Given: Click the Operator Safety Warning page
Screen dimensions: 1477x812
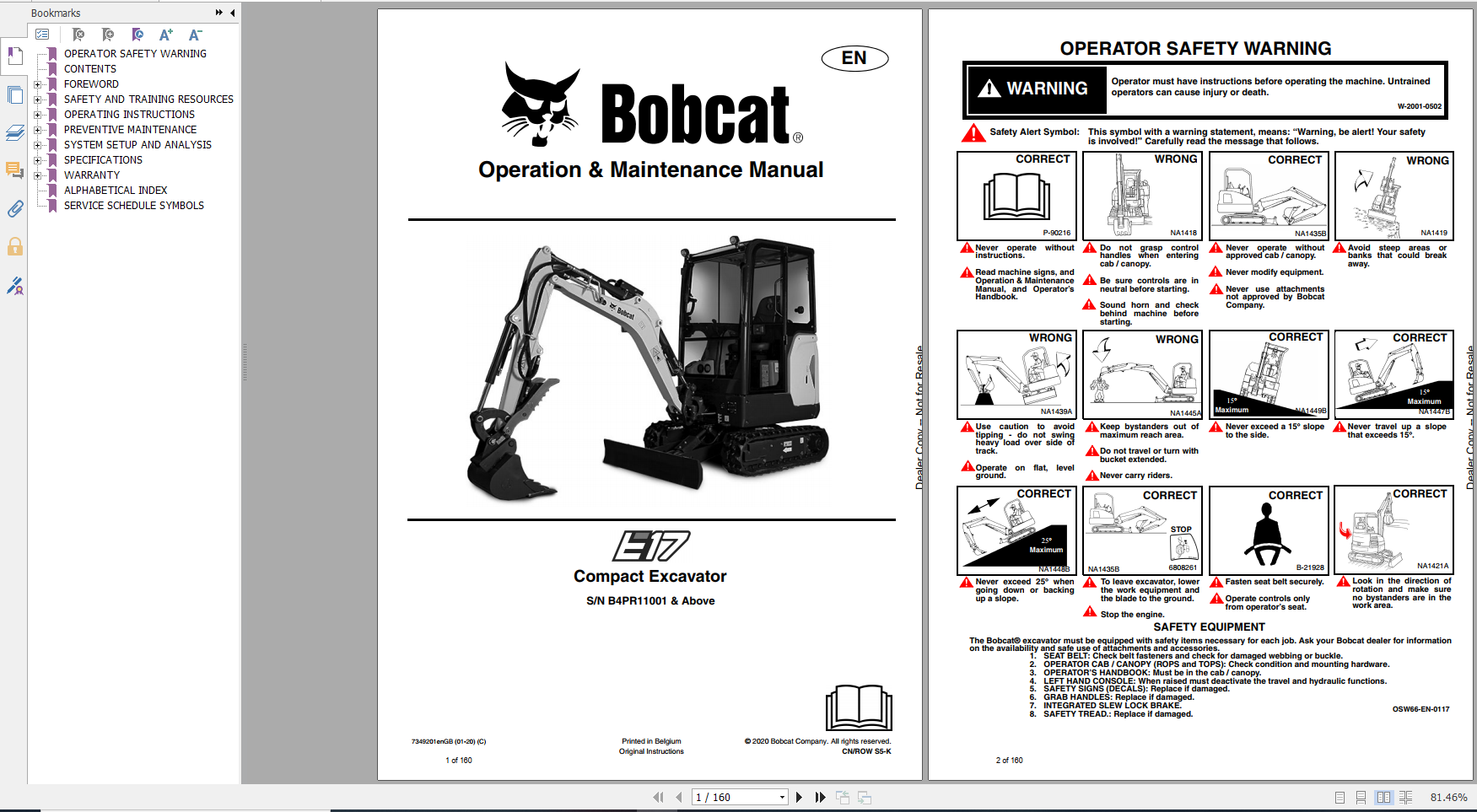Looking at the screenshot, I should 1200,395.
